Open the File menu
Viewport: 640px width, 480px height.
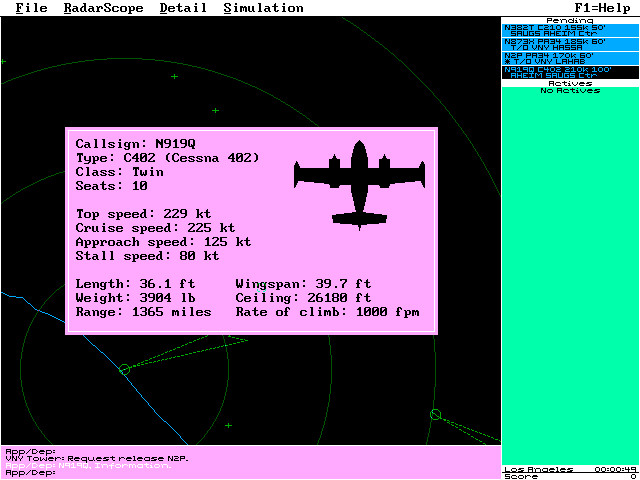[31, 8]
